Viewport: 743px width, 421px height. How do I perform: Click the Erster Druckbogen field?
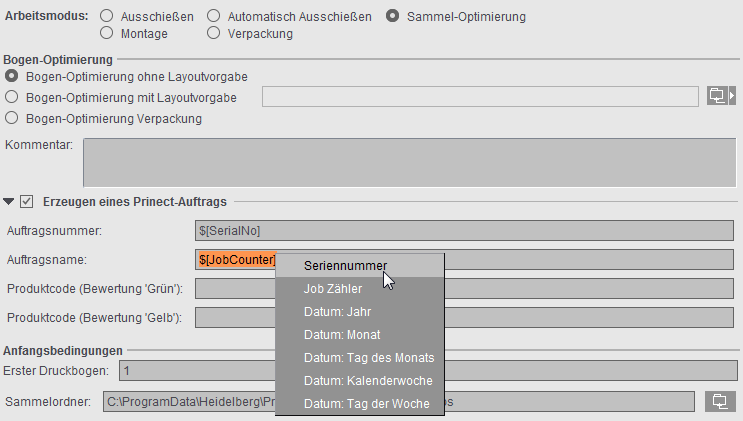(428, 371)
